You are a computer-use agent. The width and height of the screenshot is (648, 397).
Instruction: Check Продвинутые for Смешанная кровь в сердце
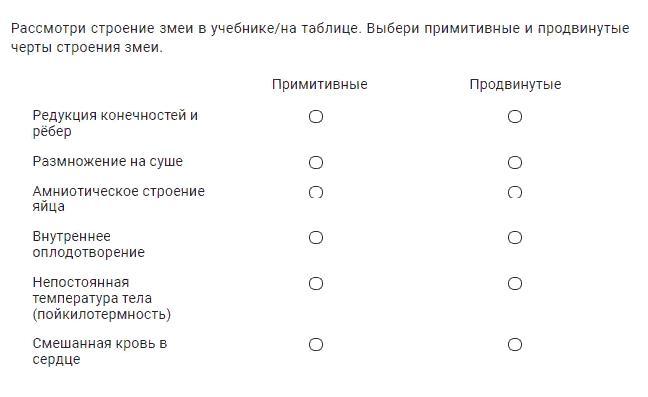pos(515,345)
